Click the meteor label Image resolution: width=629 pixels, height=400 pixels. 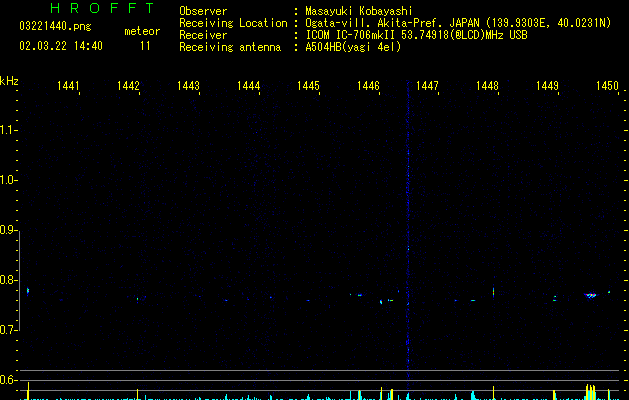tap(142, 31)
